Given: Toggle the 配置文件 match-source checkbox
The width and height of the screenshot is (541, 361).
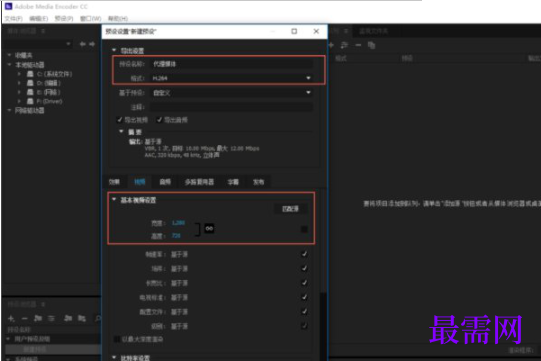Looking at the screenshot, I should tap(304, 311).
